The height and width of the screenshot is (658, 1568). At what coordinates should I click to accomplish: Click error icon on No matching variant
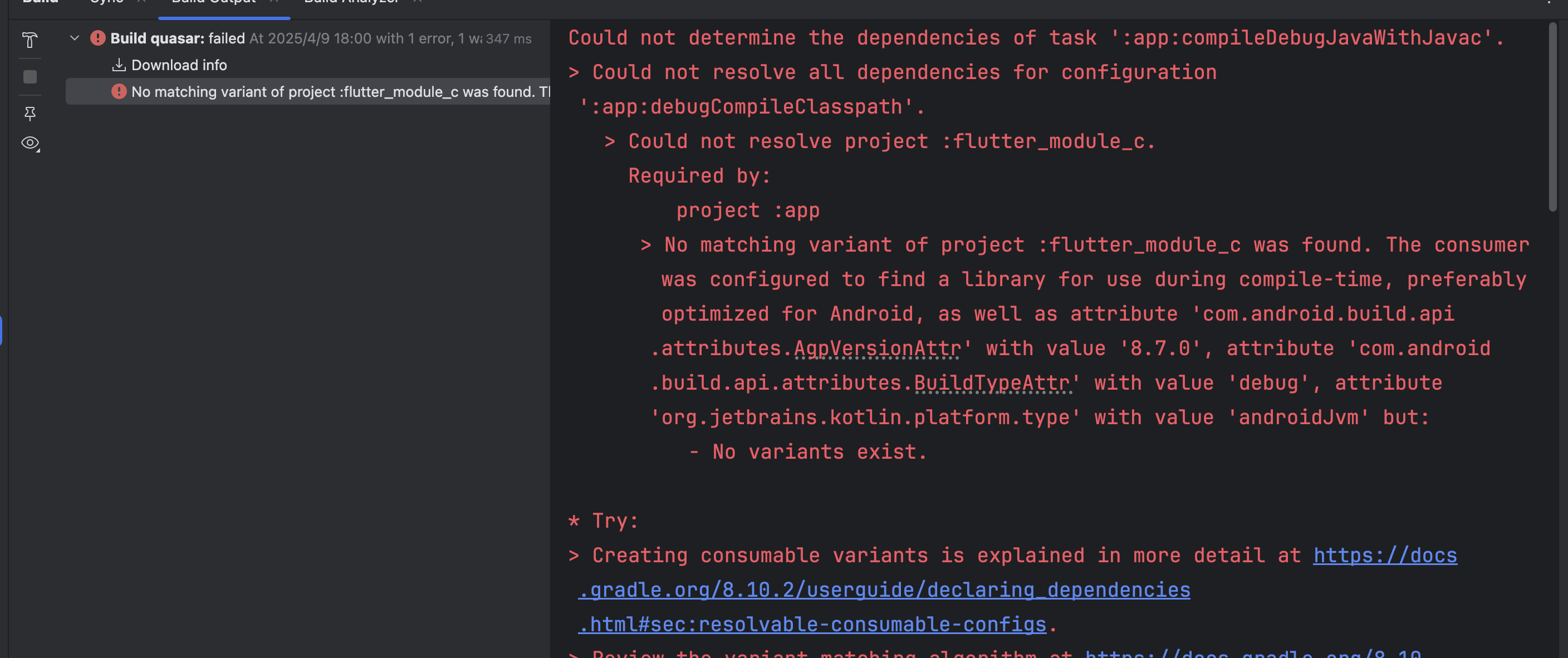tap(119, 92)
